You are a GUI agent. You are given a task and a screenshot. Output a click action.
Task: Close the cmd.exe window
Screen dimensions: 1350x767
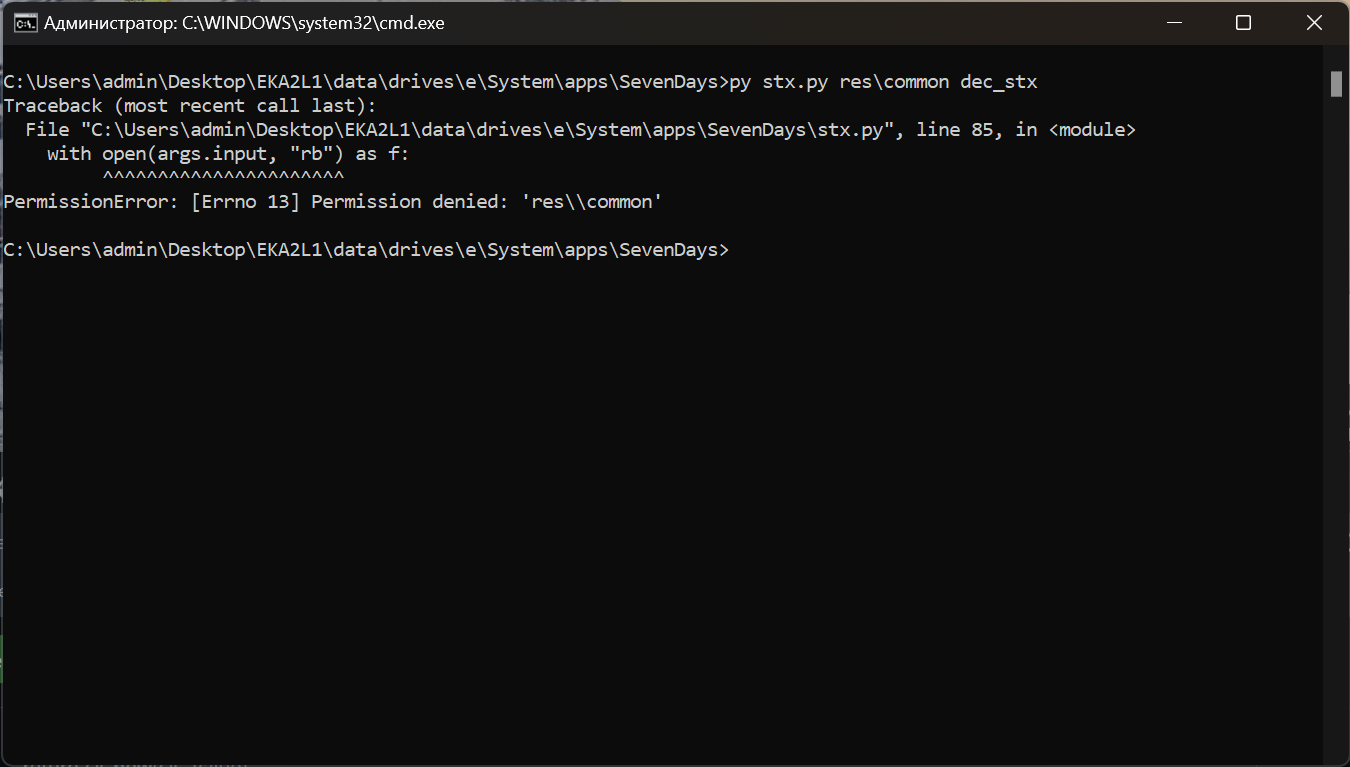point(1314,22)
